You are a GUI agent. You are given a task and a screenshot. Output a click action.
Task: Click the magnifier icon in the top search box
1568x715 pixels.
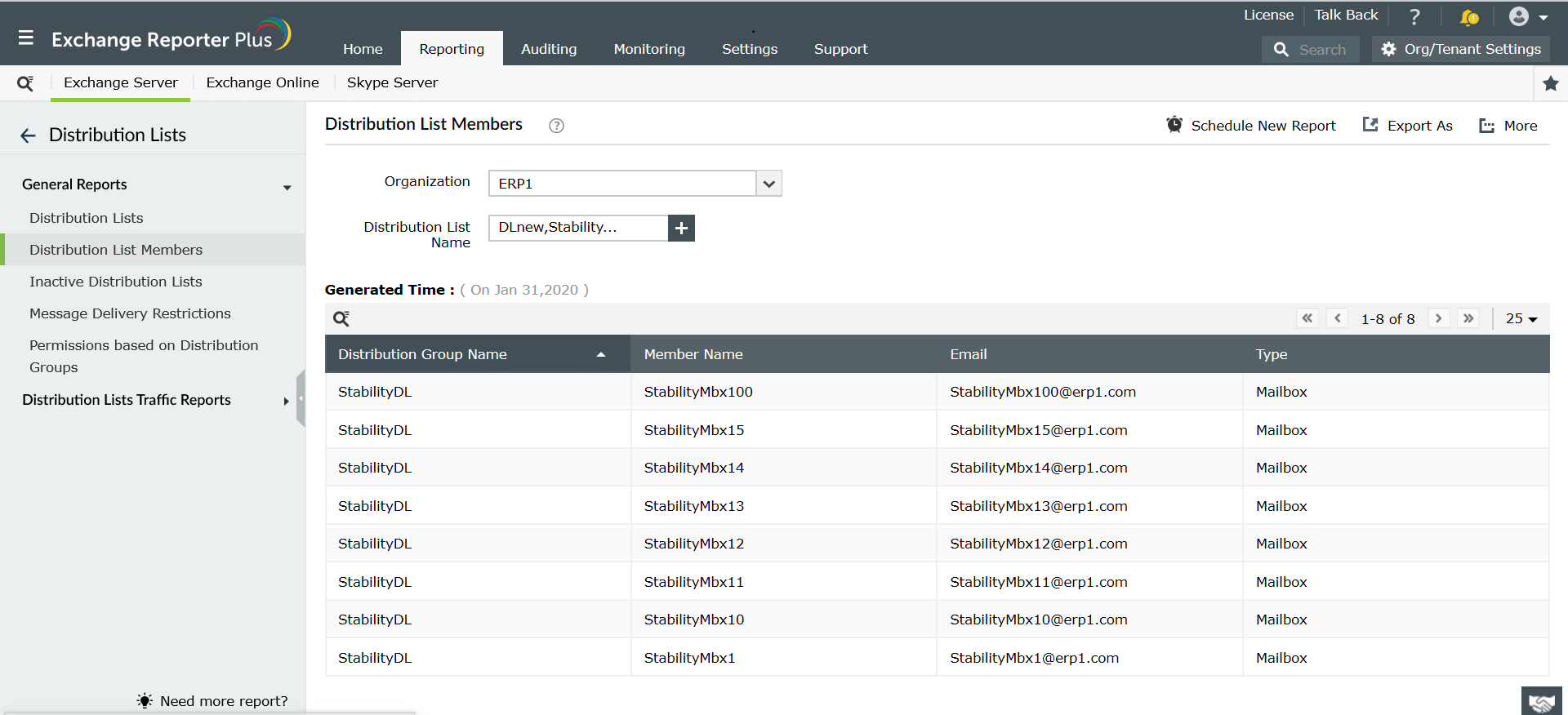click(1281, 50)
